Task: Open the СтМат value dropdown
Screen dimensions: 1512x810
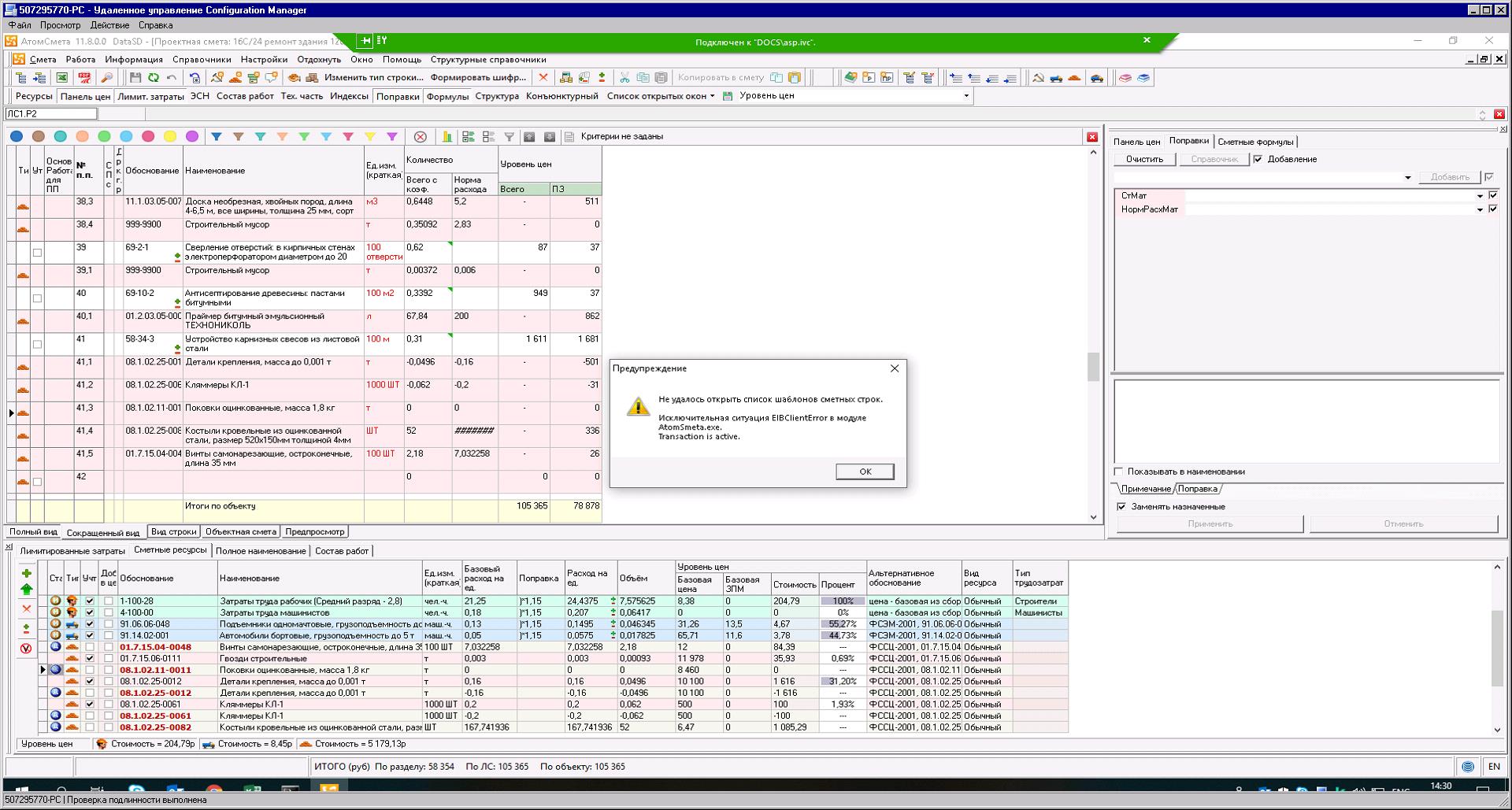Action: tap(1480, 196)
